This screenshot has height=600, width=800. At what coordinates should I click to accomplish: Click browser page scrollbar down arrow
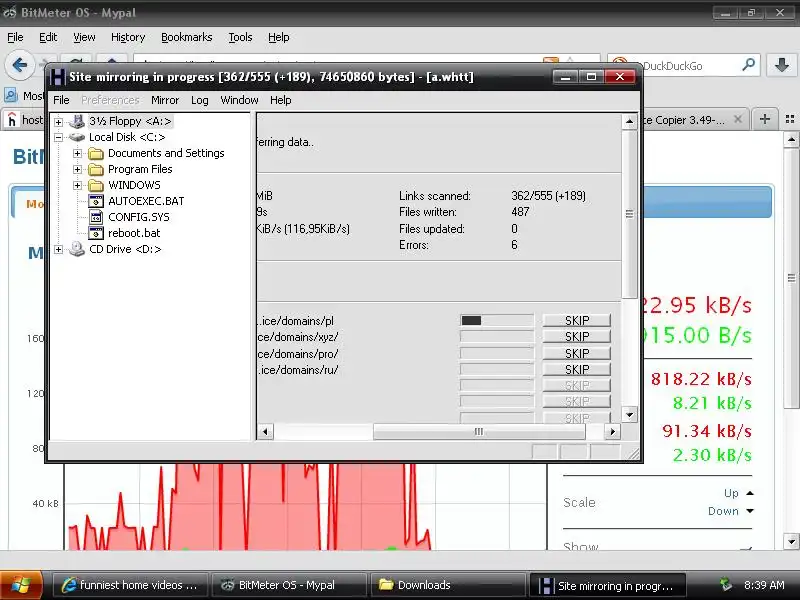(x=791, y=541)
